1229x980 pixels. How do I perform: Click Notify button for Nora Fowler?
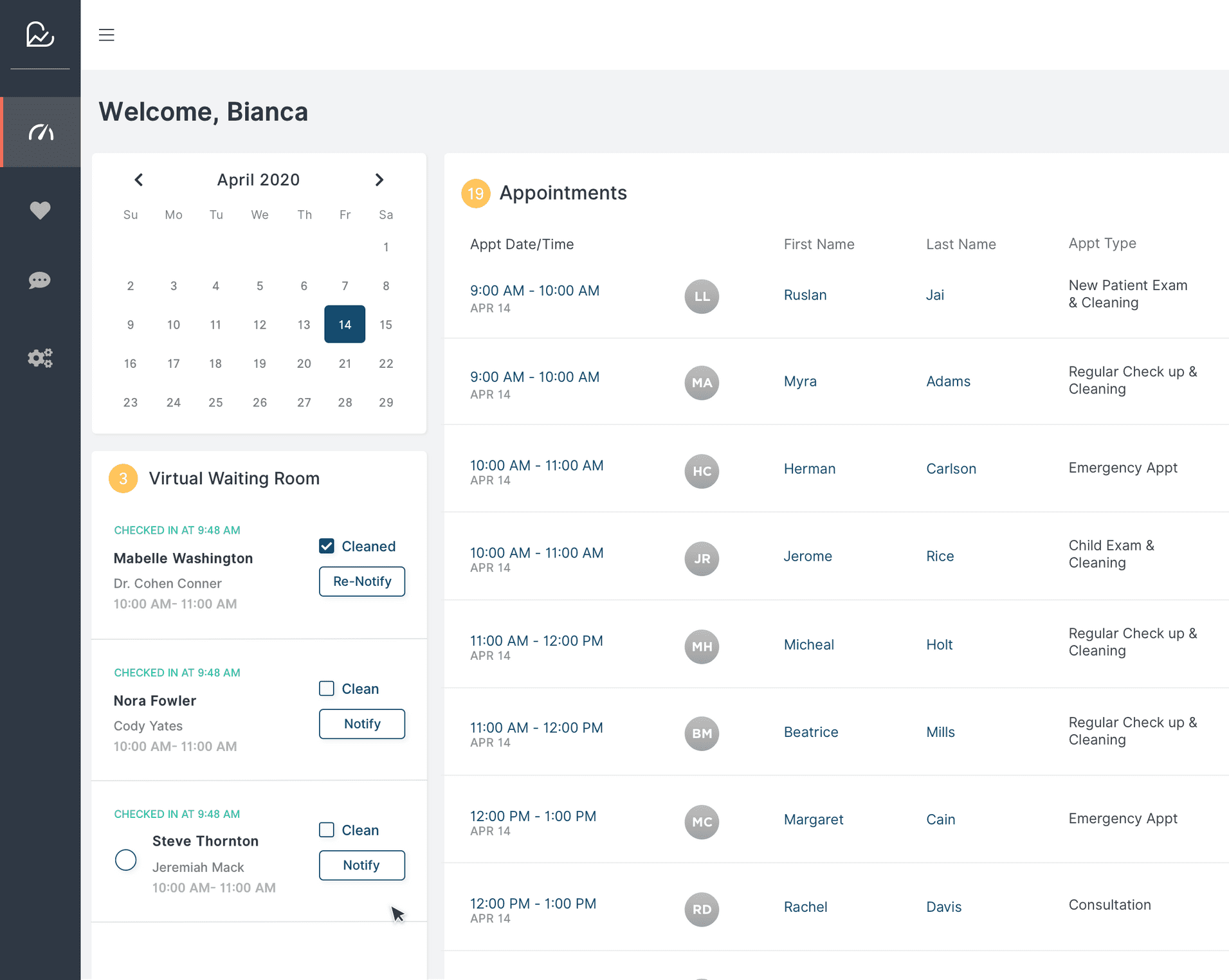[361, 724]
